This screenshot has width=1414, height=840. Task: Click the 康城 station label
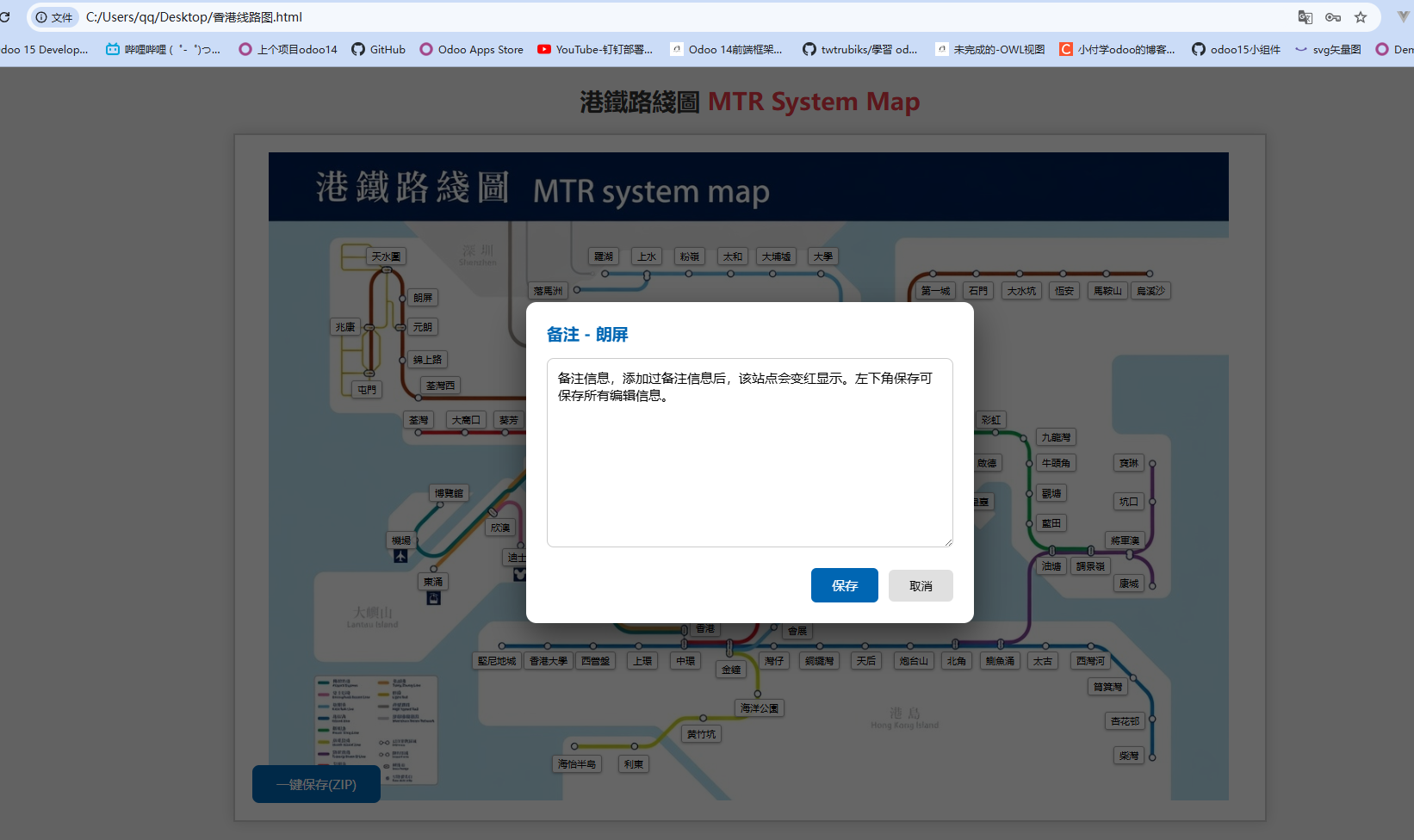tap(1129, 584)
